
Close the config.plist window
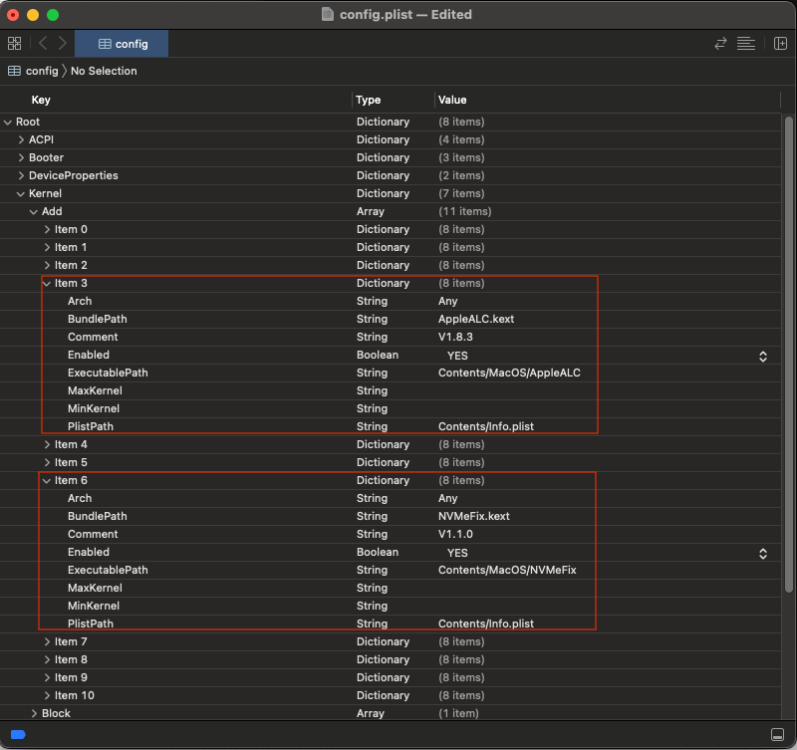(x=13, y=15)
